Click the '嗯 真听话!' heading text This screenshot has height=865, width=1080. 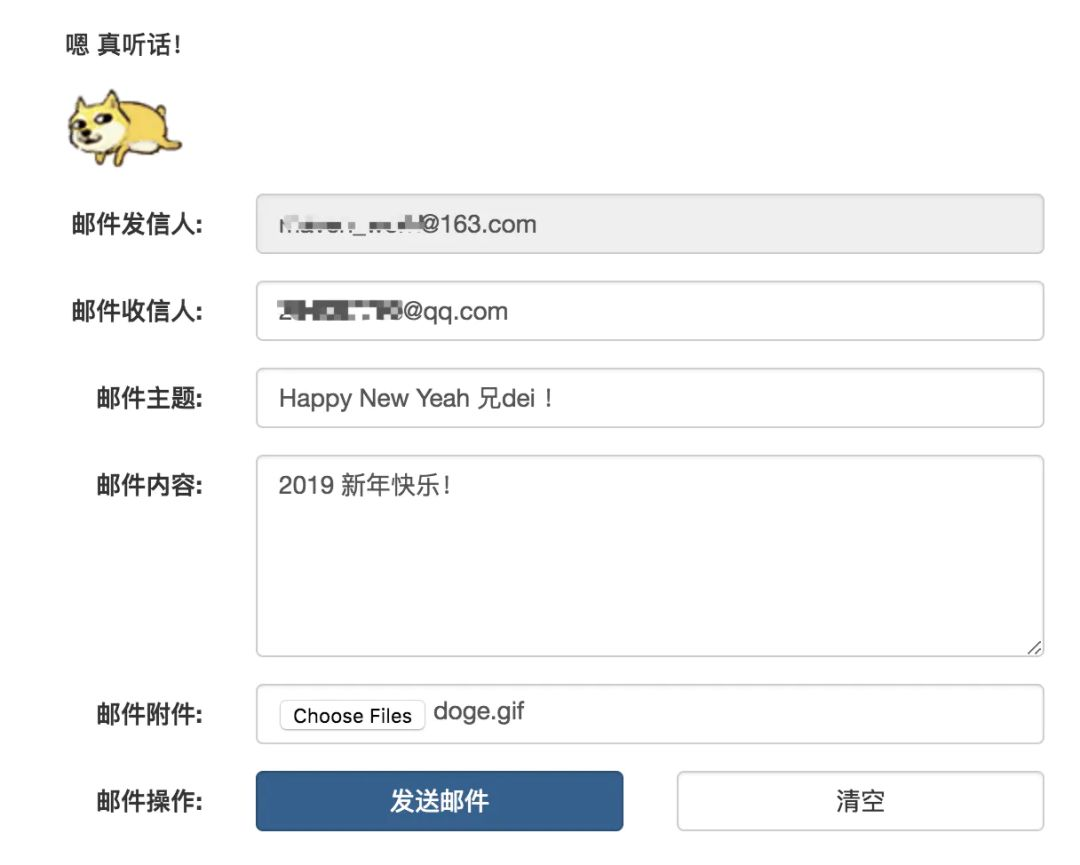click(123, 45)
